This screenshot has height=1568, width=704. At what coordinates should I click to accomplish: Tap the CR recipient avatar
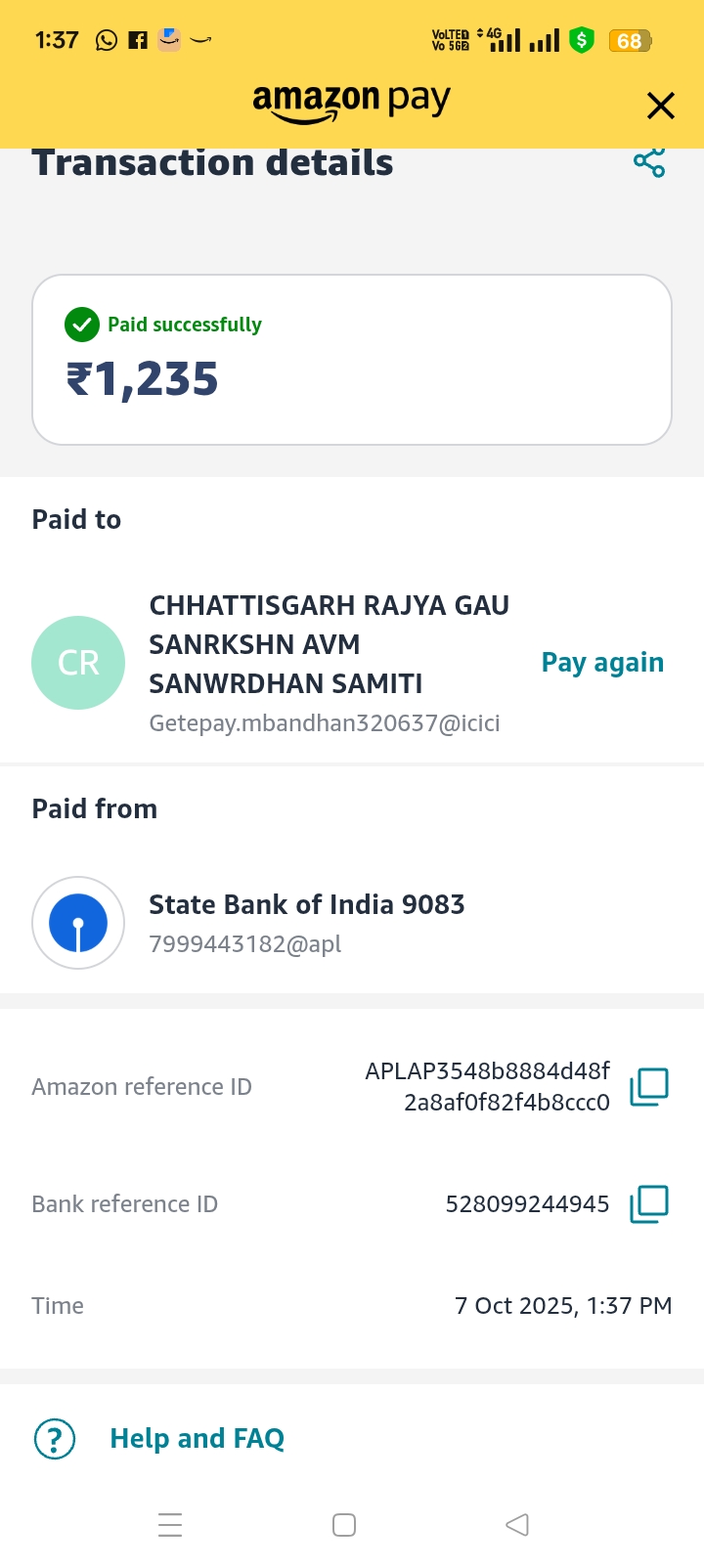[78, 663]
